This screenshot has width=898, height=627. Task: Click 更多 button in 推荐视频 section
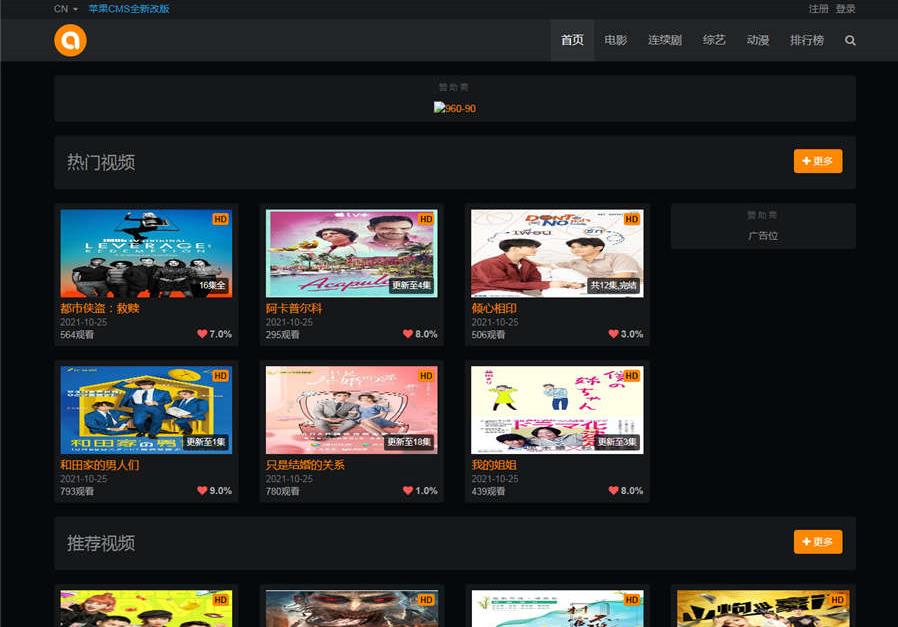click(818, 542)
